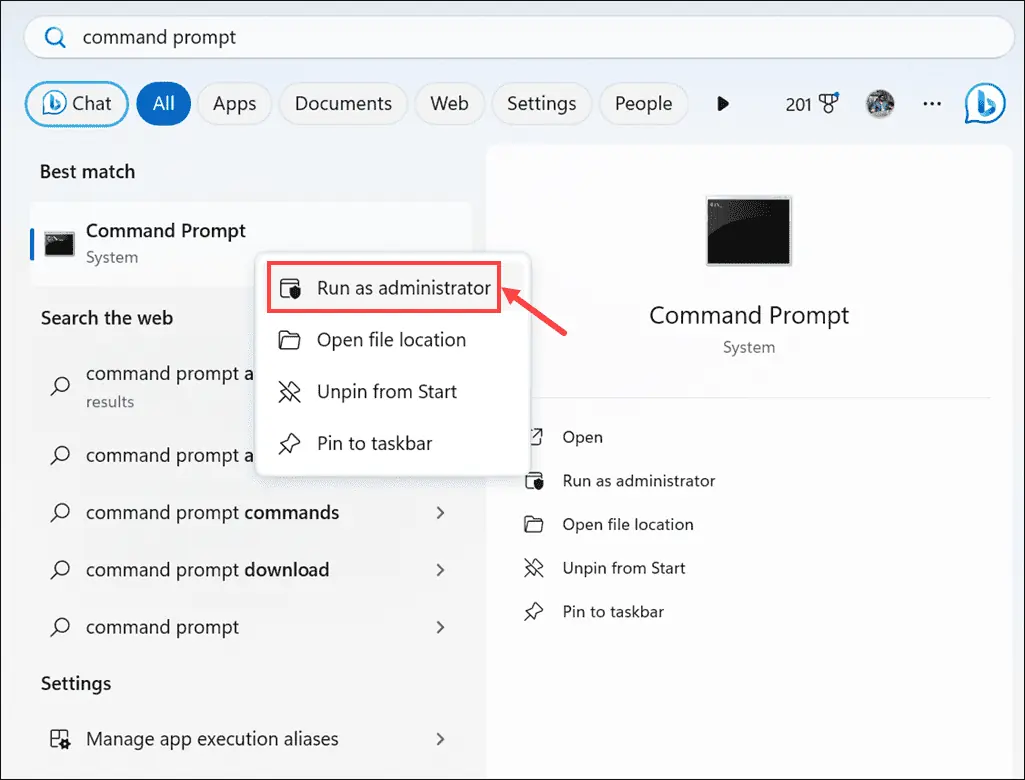Switch to the People filter tab
1025x780 pixels.
point(643,103)
